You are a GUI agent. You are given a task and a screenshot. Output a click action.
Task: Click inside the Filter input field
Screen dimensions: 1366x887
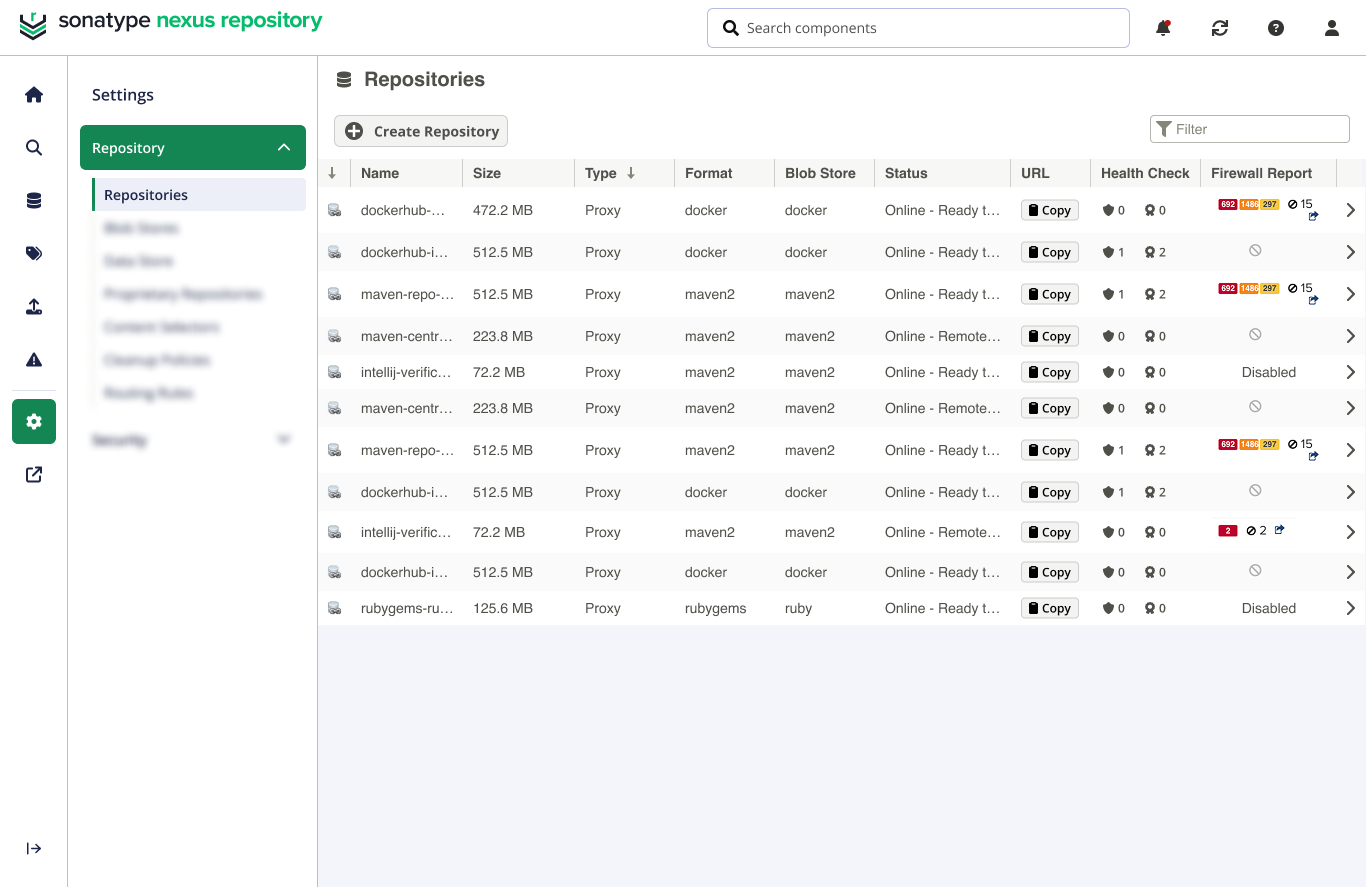pos(1249,129)
